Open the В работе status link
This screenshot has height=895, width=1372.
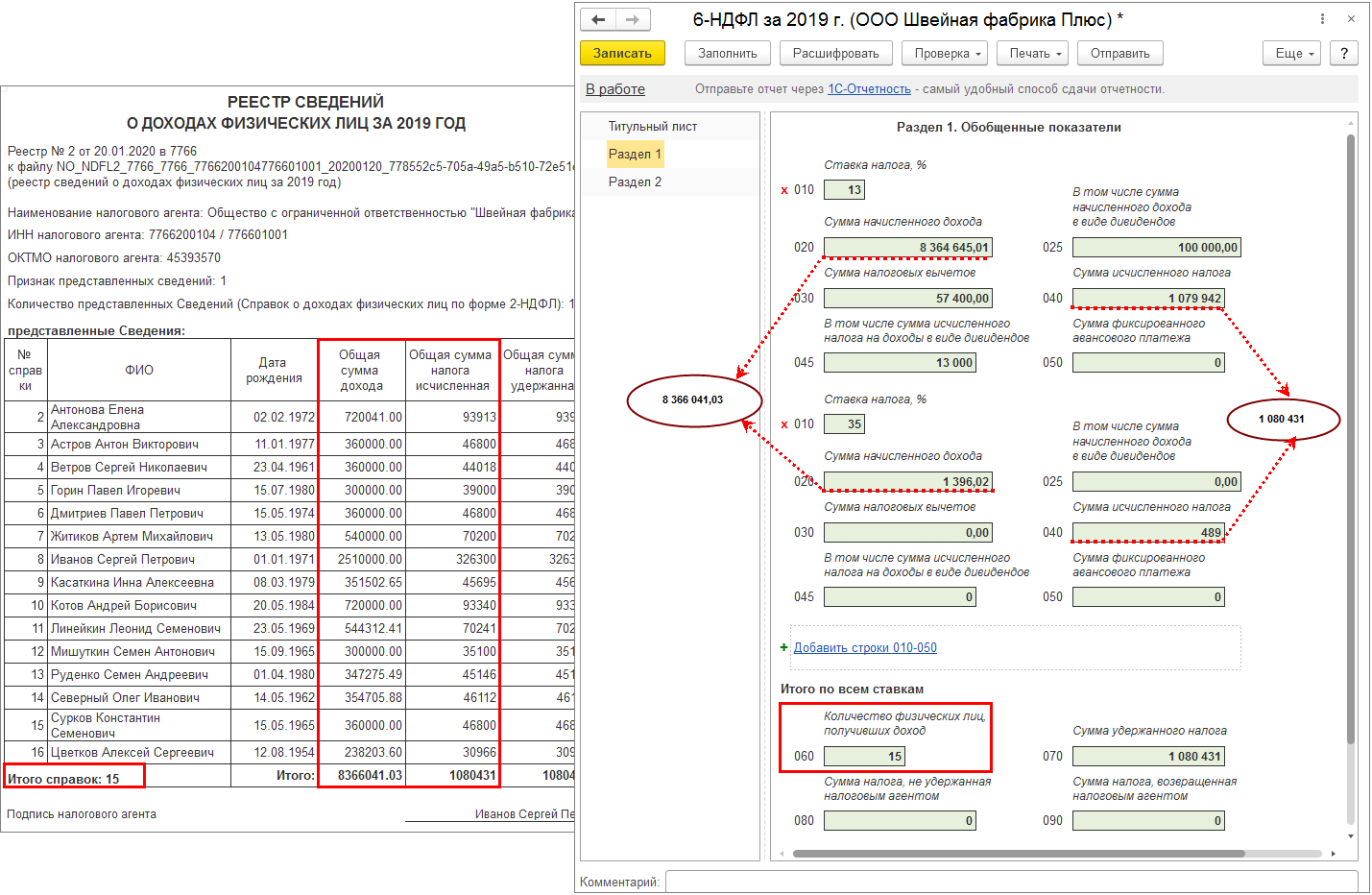[x=615, y=89]
